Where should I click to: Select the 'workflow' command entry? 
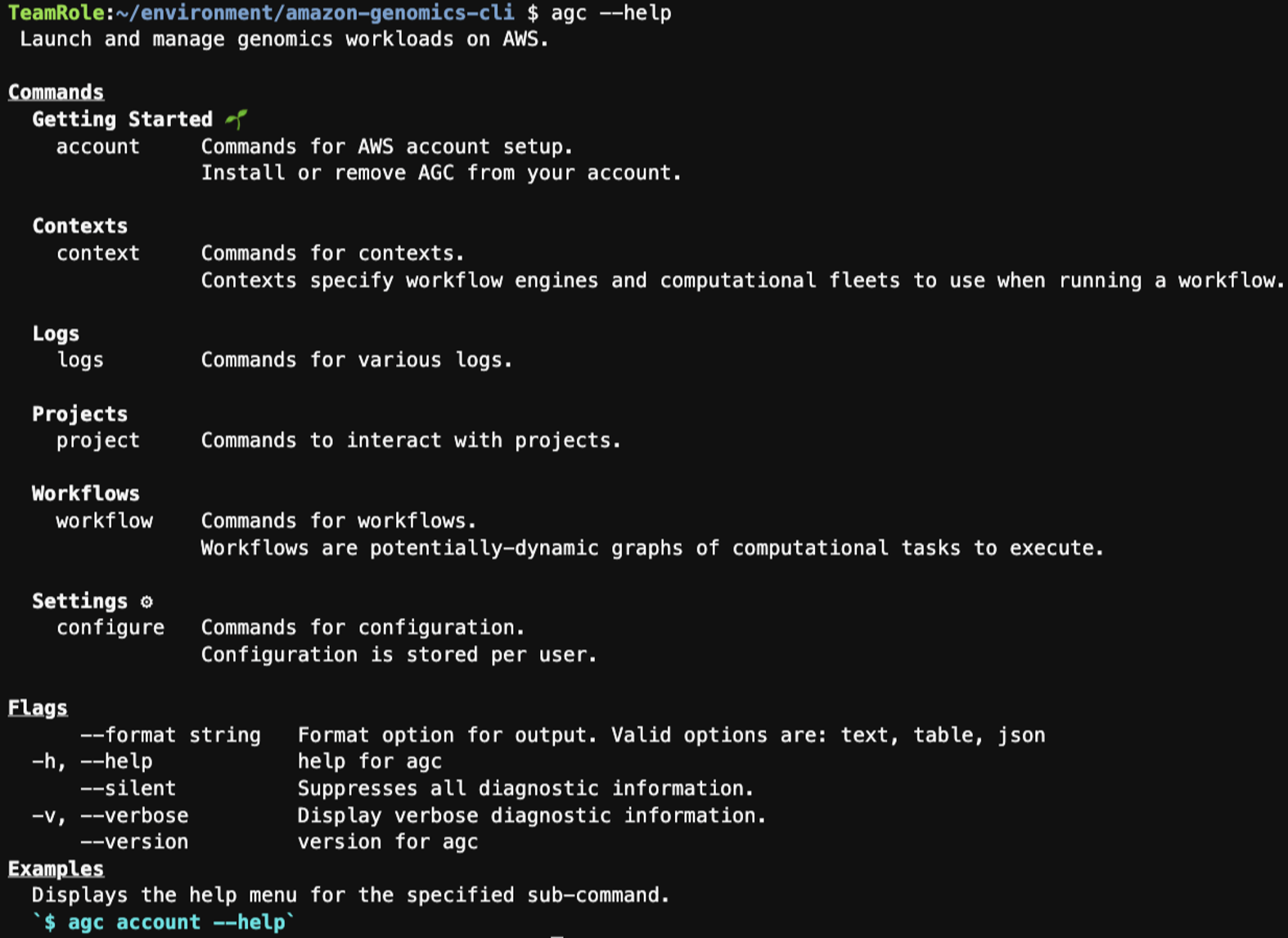click(x=105, y=521)
